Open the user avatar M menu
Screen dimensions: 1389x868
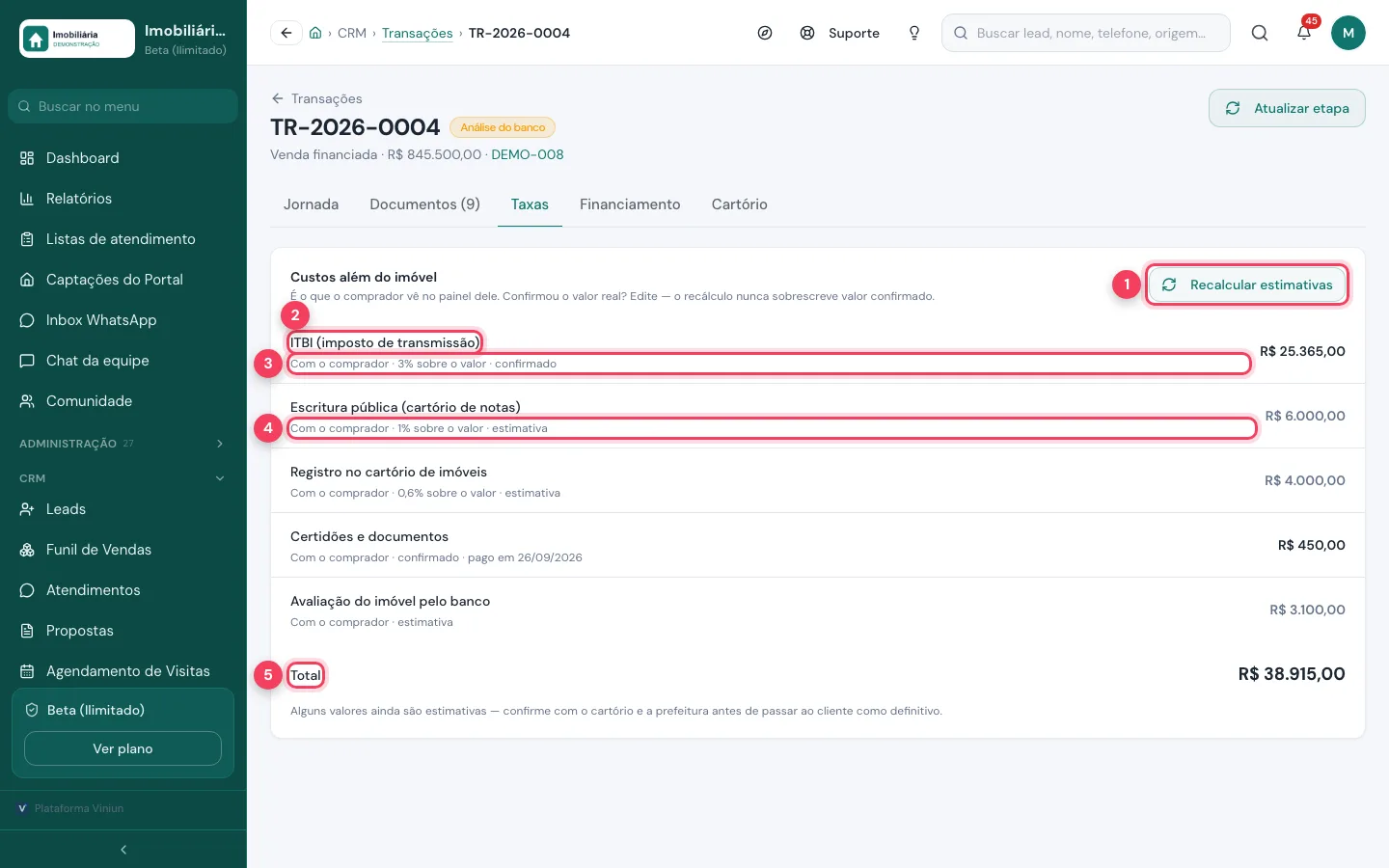pyautogui.click(x=1348, y=33)
